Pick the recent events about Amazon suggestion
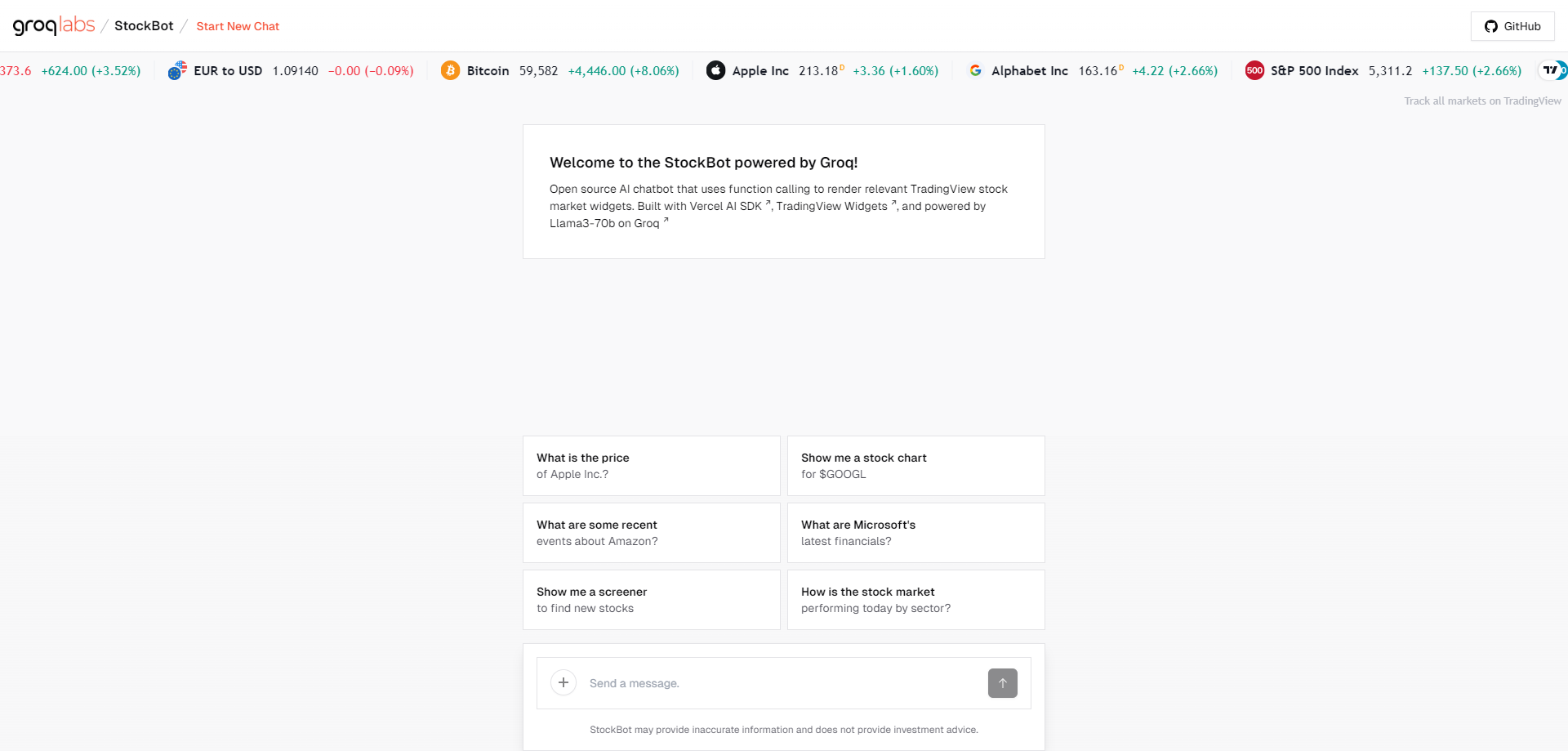Viewport: 1568px width, 751px height. 651,533
